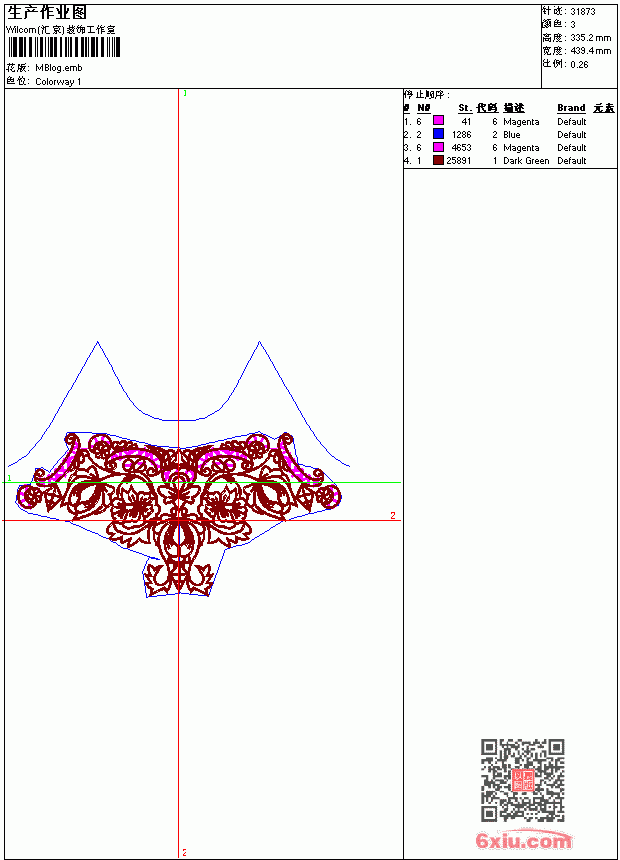Select the first Magenta color swatch
The height and width of the screenshot is (860, 620).
(x=438, y=121)
